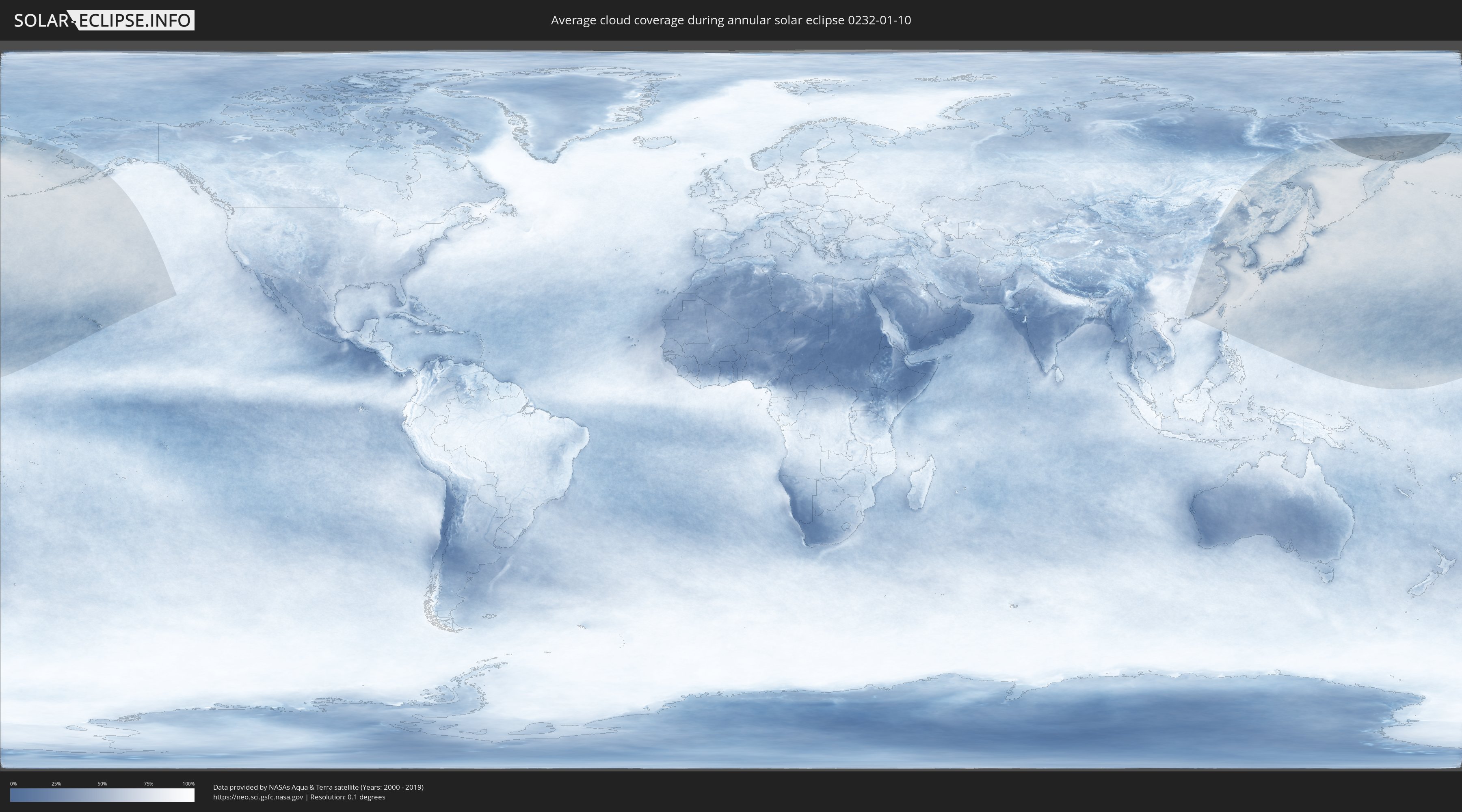Click the 50% legend label
The image size is (1462, 812).
(x=102, y=784)
